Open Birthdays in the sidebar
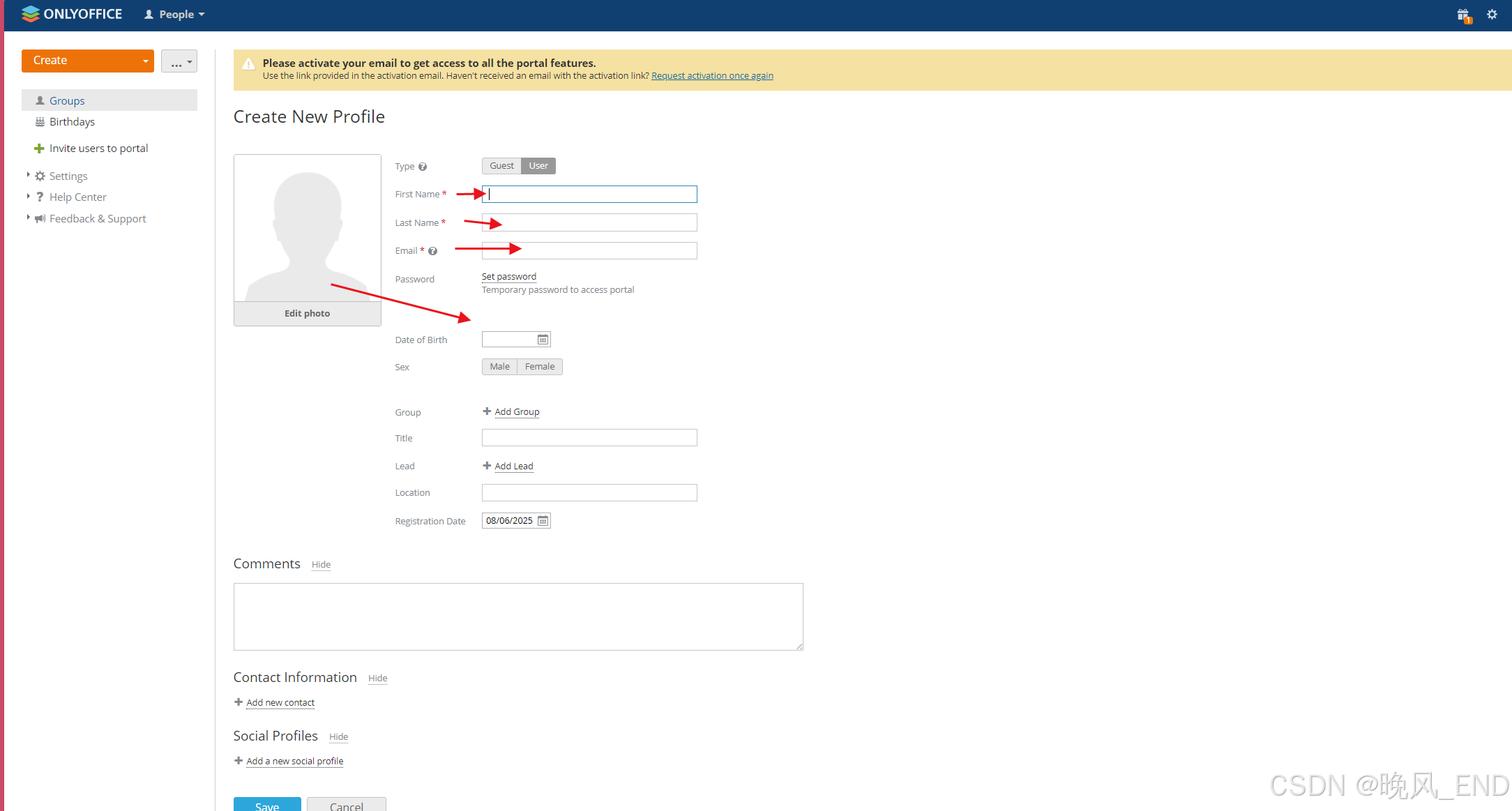 (72, 122)
